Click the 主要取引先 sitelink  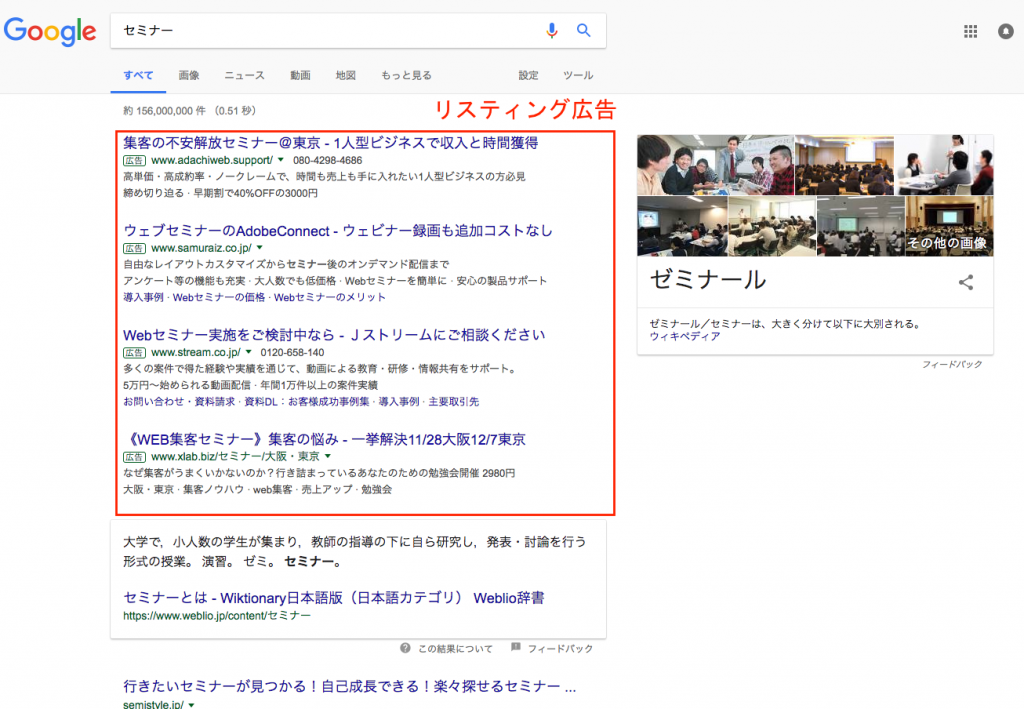click(x=454, y=402)
